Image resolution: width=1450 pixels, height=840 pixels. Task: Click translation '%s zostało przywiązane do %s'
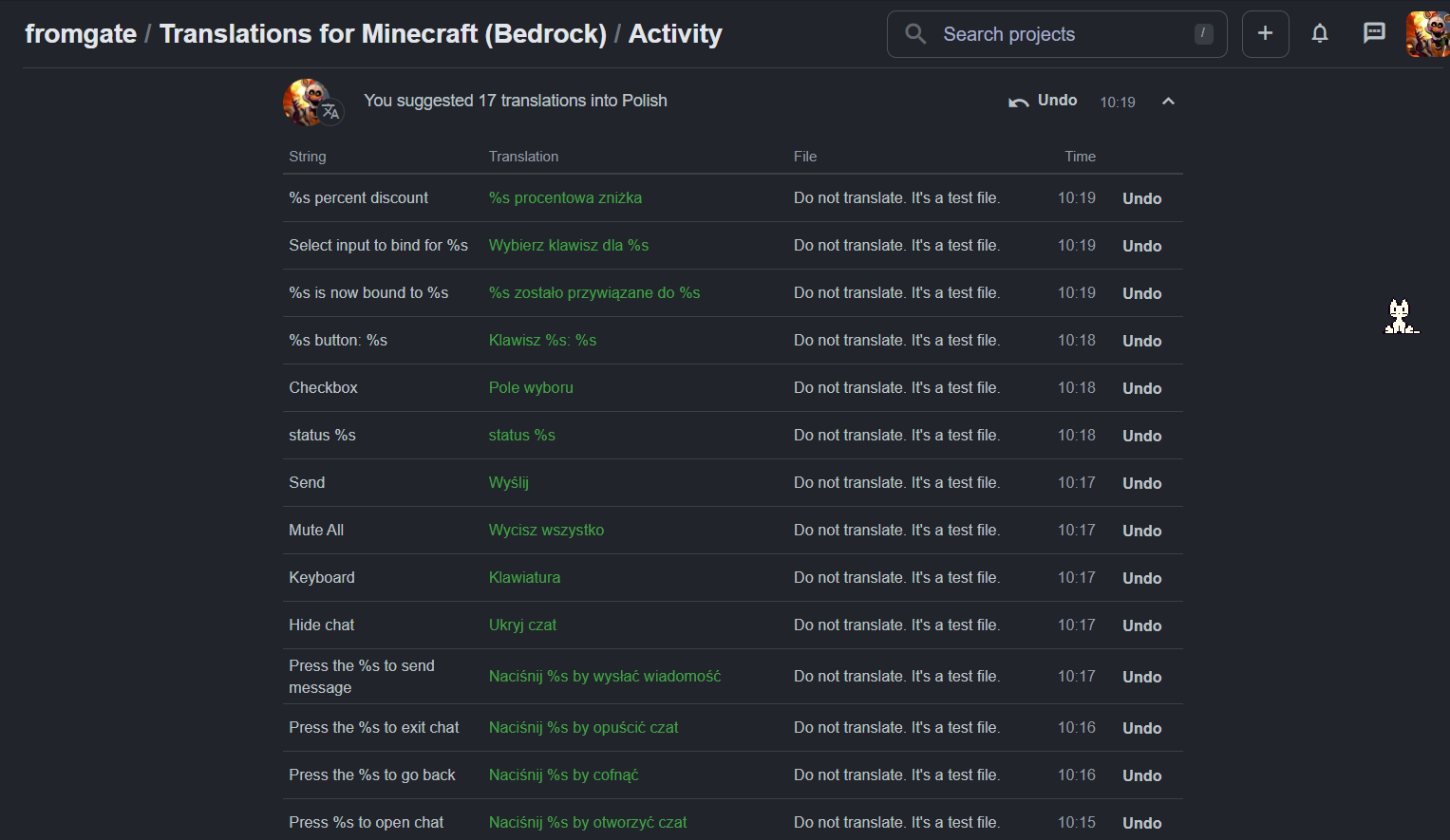594,292
